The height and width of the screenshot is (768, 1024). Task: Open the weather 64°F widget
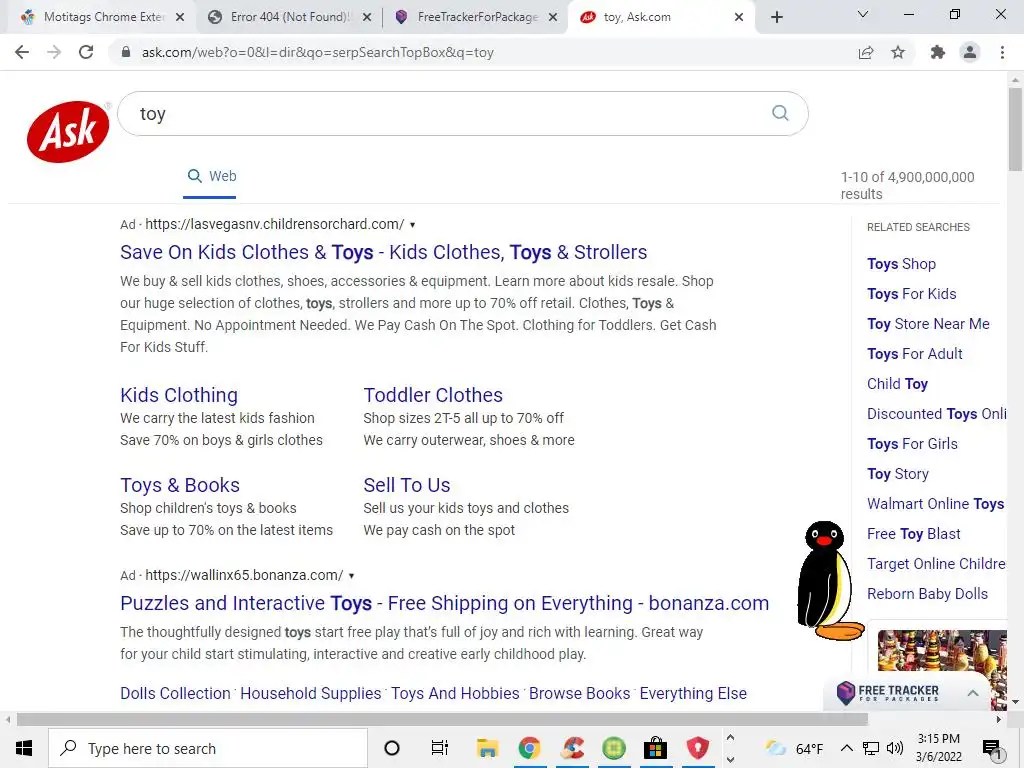(794, 748)
